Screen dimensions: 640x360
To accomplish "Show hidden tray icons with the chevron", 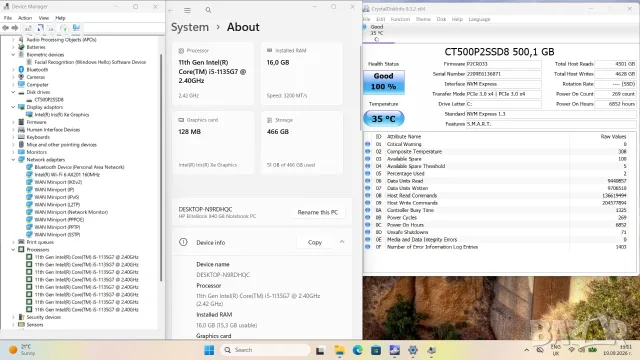I will click(527, 350).
